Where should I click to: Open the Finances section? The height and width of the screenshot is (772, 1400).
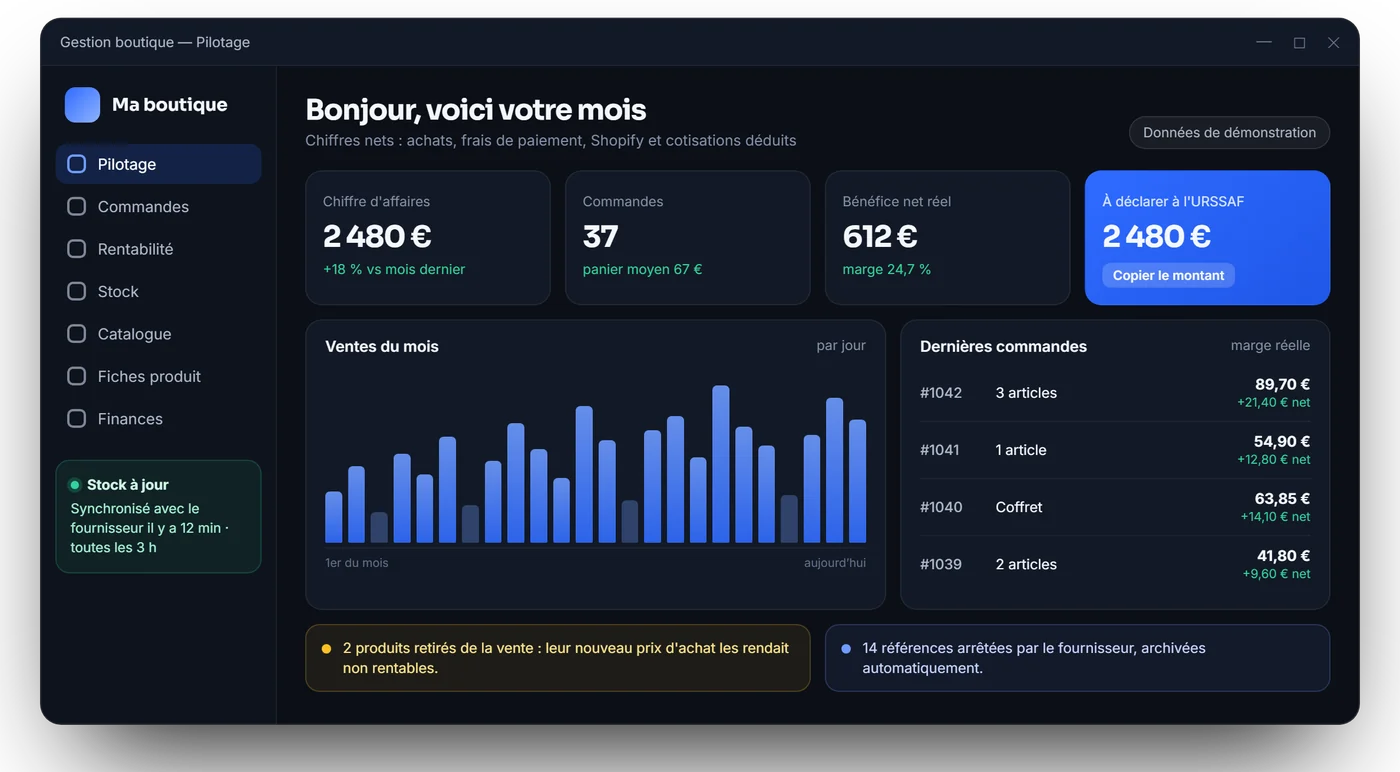pyautogui.click(x=158, y=419)
